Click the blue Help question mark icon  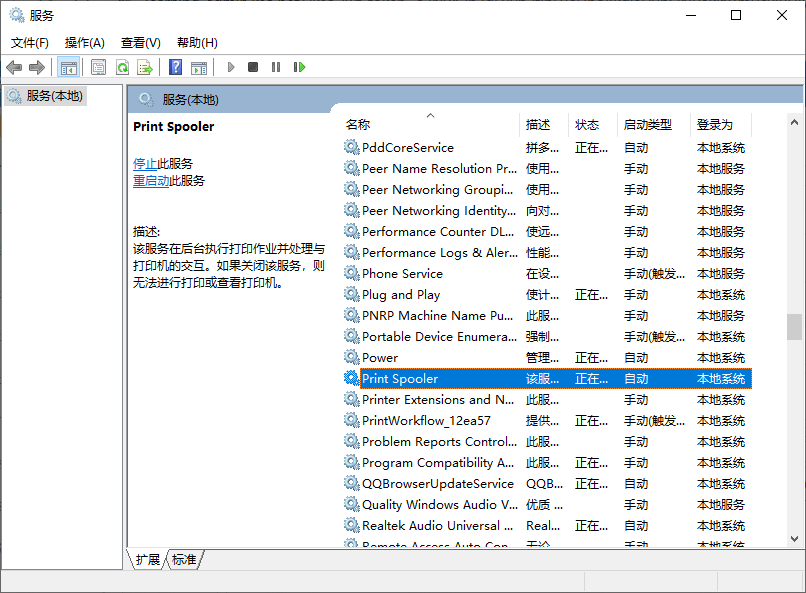(175, 67)
